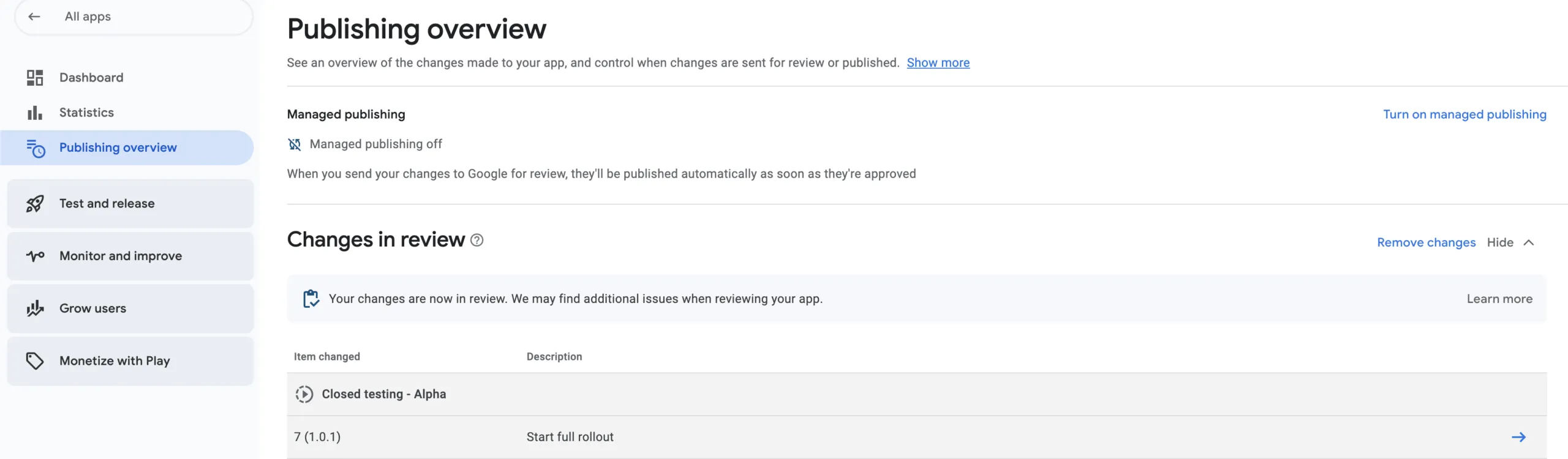Expand the Monetize with Play section
Screen dimensions: 1568x459
coord(130,361)
